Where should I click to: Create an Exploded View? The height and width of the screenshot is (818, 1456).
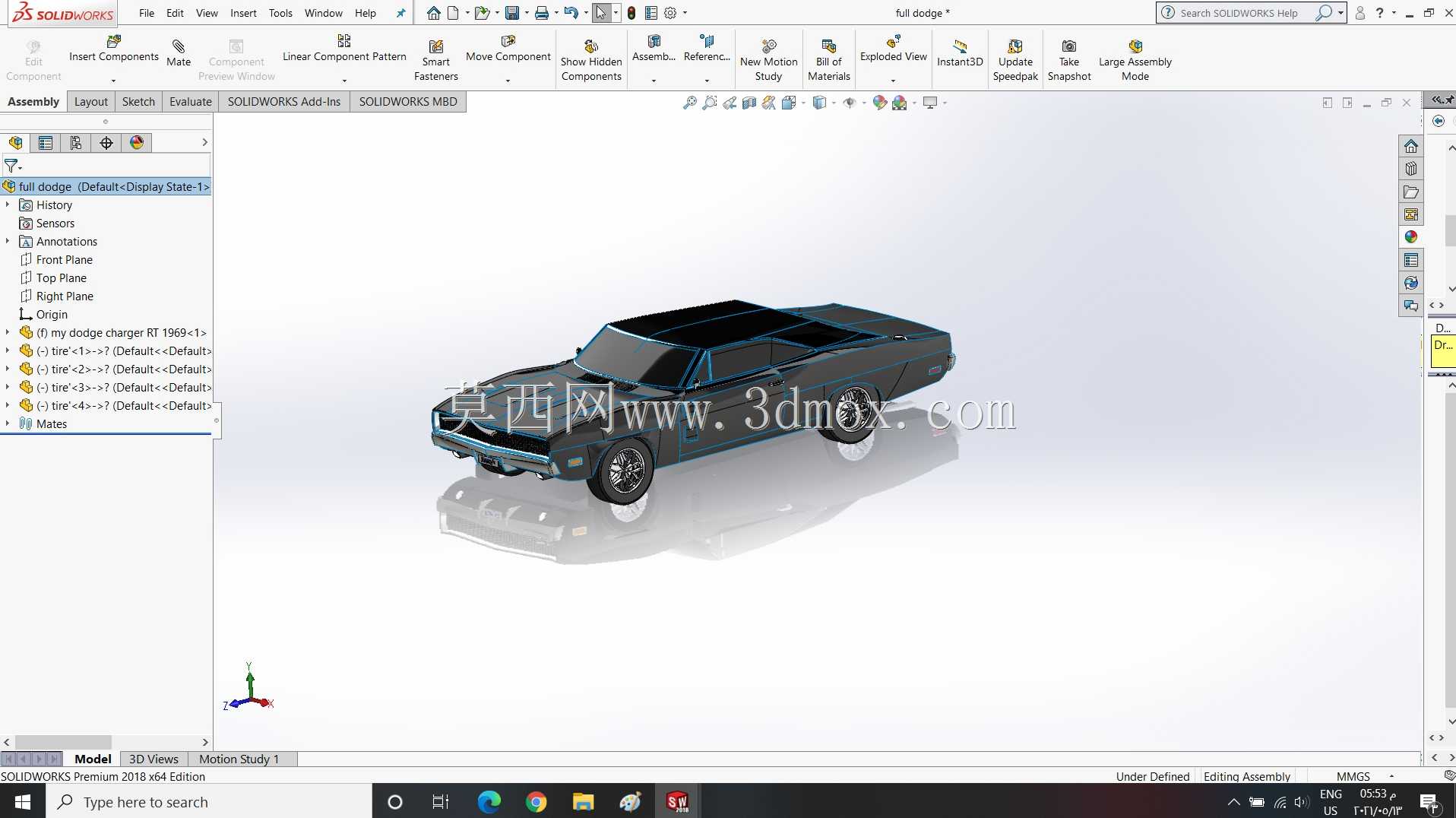point(893,48)
